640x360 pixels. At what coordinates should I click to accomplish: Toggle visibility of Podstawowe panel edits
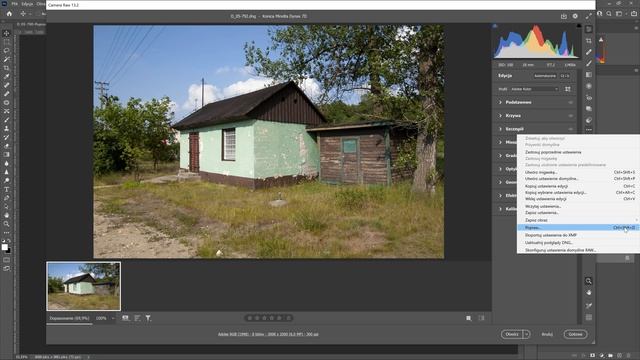[571, 102]
